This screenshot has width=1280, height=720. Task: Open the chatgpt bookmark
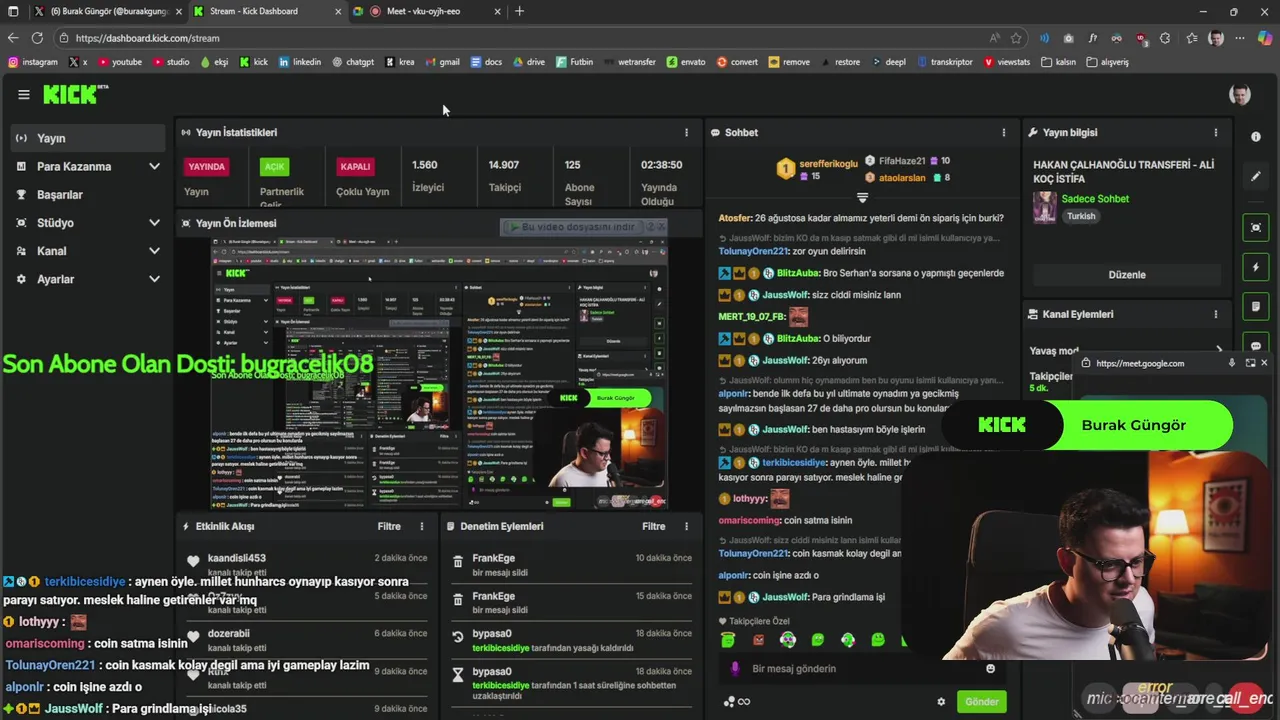(x=353, y=62)
